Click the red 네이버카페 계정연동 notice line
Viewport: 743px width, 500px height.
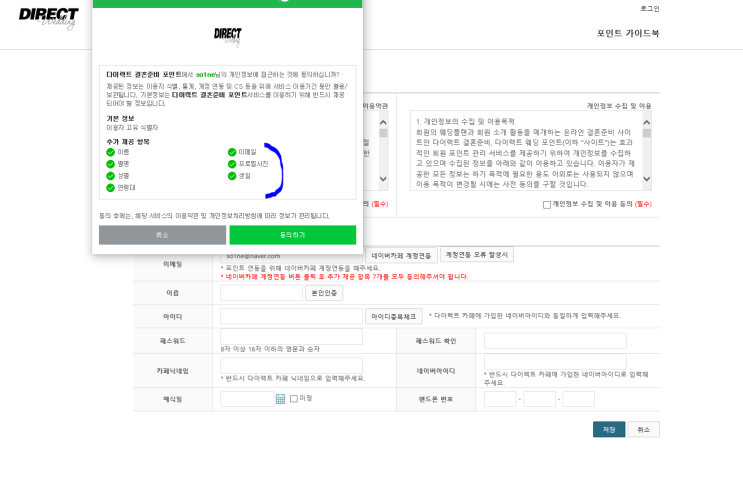[x=344, y=277]
